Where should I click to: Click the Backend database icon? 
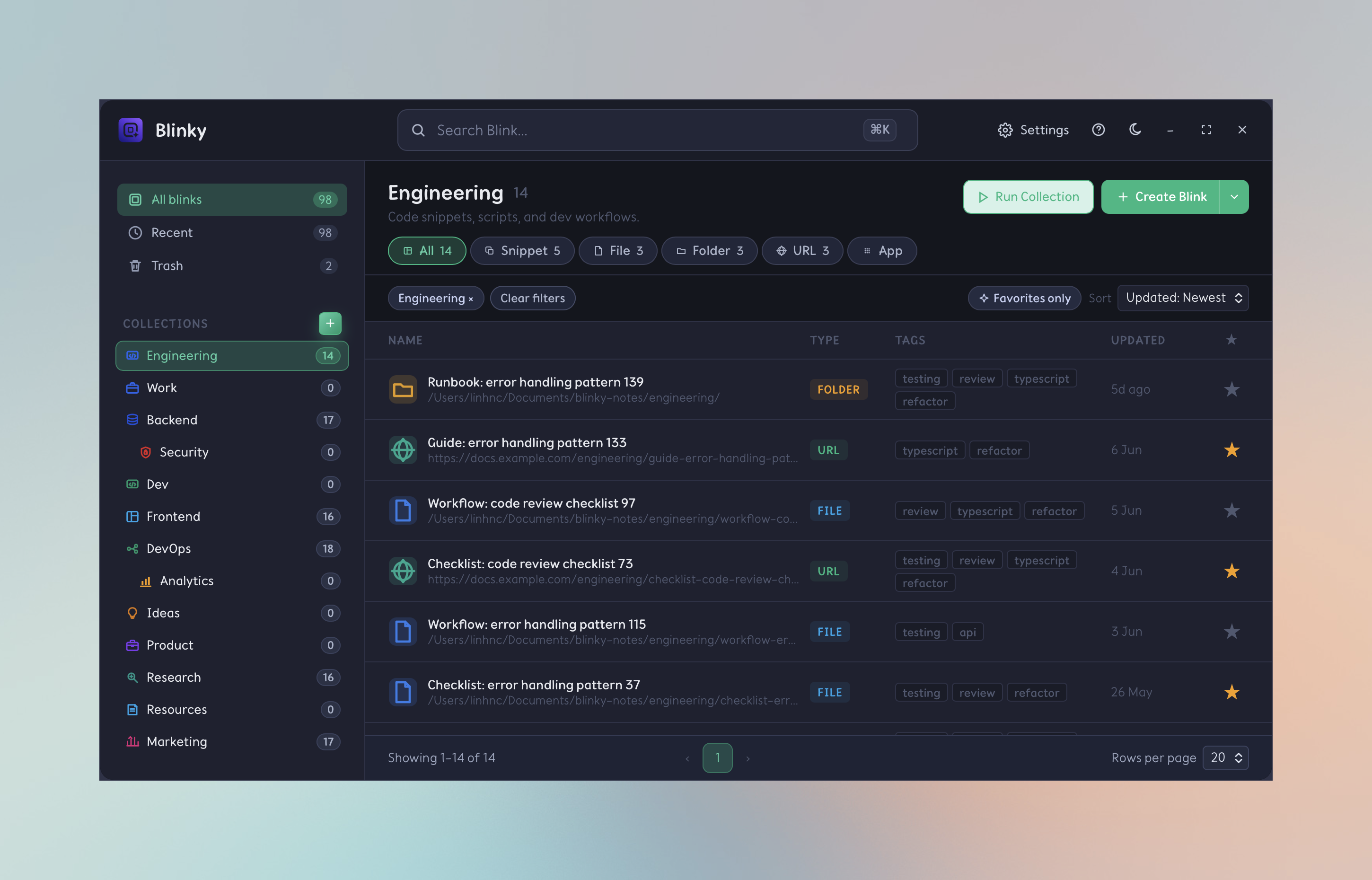tap(132, 420)
